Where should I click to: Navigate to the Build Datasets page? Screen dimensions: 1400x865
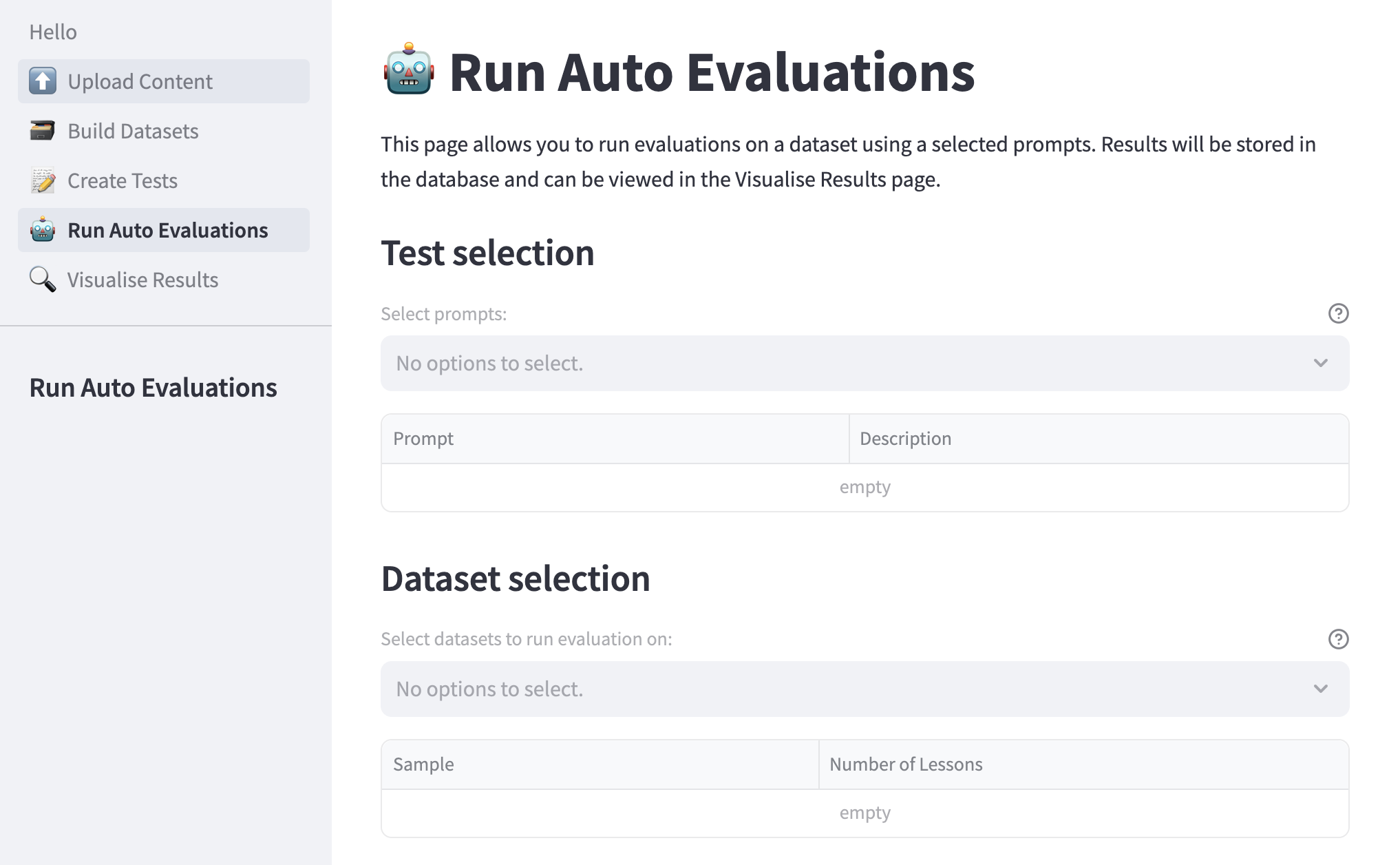click(133, 131)
